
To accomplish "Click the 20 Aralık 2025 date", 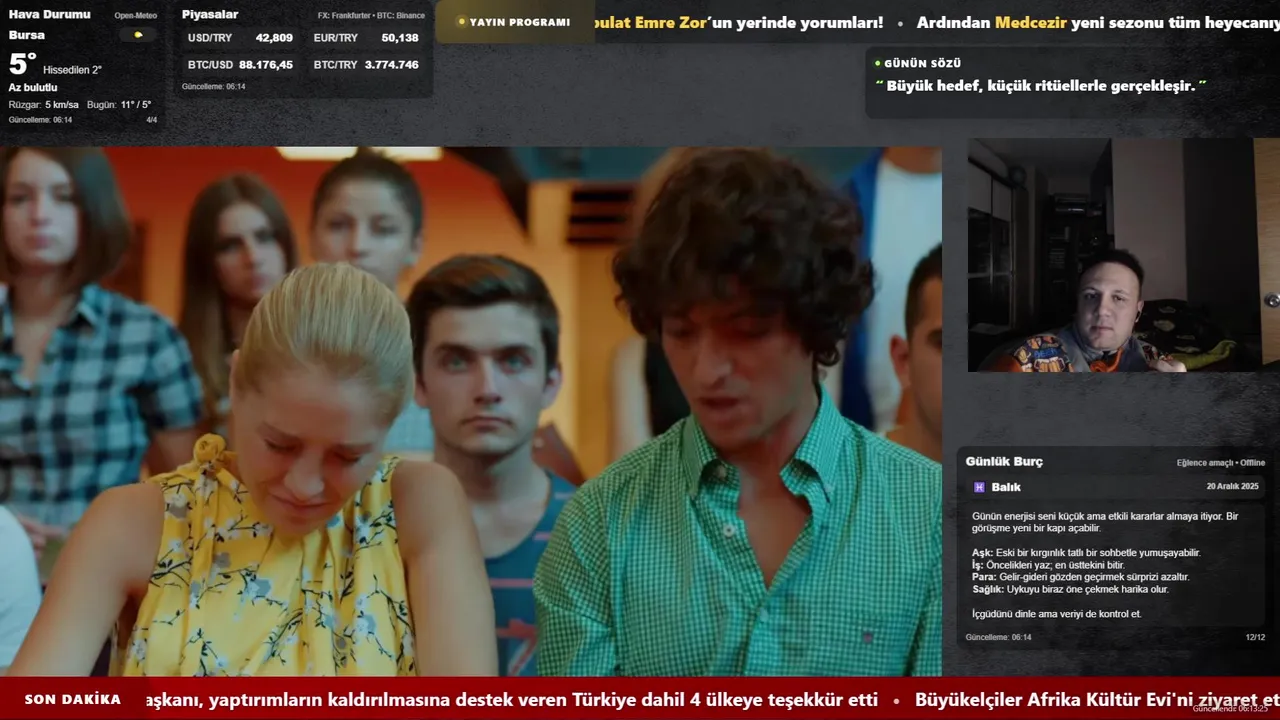I will [x=1232, y=486].
